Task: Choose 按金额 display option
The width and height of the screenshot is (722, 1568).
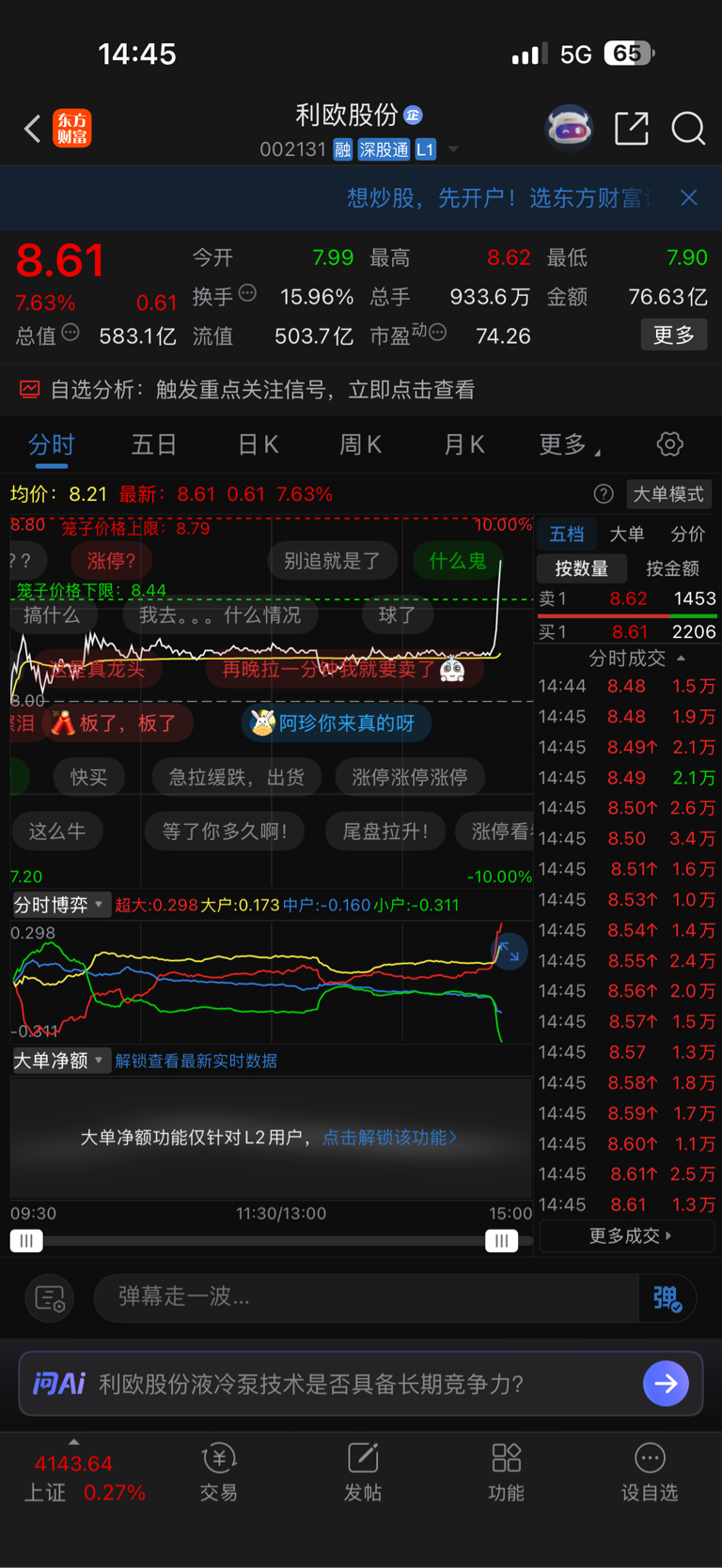Action: point(672,568)
